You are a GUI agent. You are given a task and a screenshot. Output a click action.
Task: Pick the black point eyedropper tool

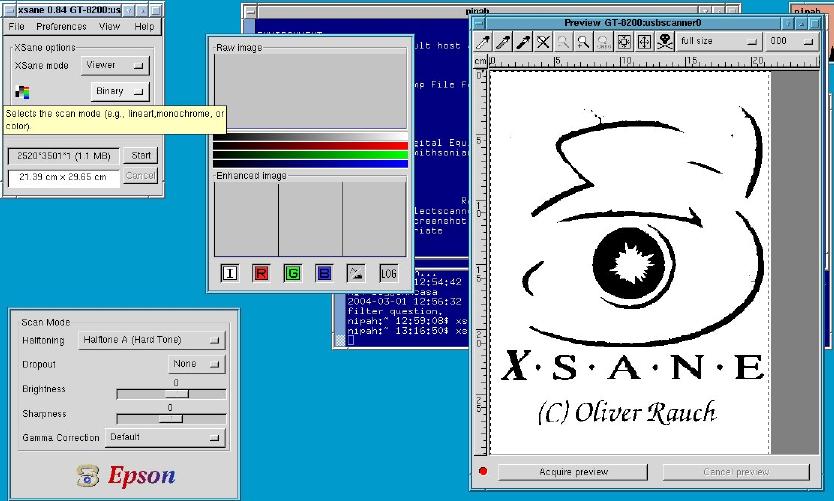click(x=523, y=42)
